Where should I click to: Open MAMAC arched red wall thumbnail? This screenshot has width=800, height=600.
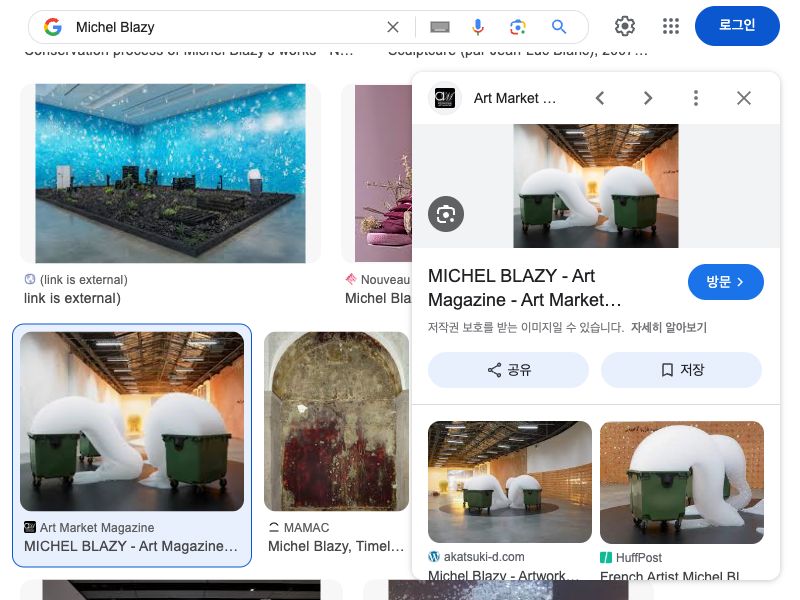click(x=336, y=421)
